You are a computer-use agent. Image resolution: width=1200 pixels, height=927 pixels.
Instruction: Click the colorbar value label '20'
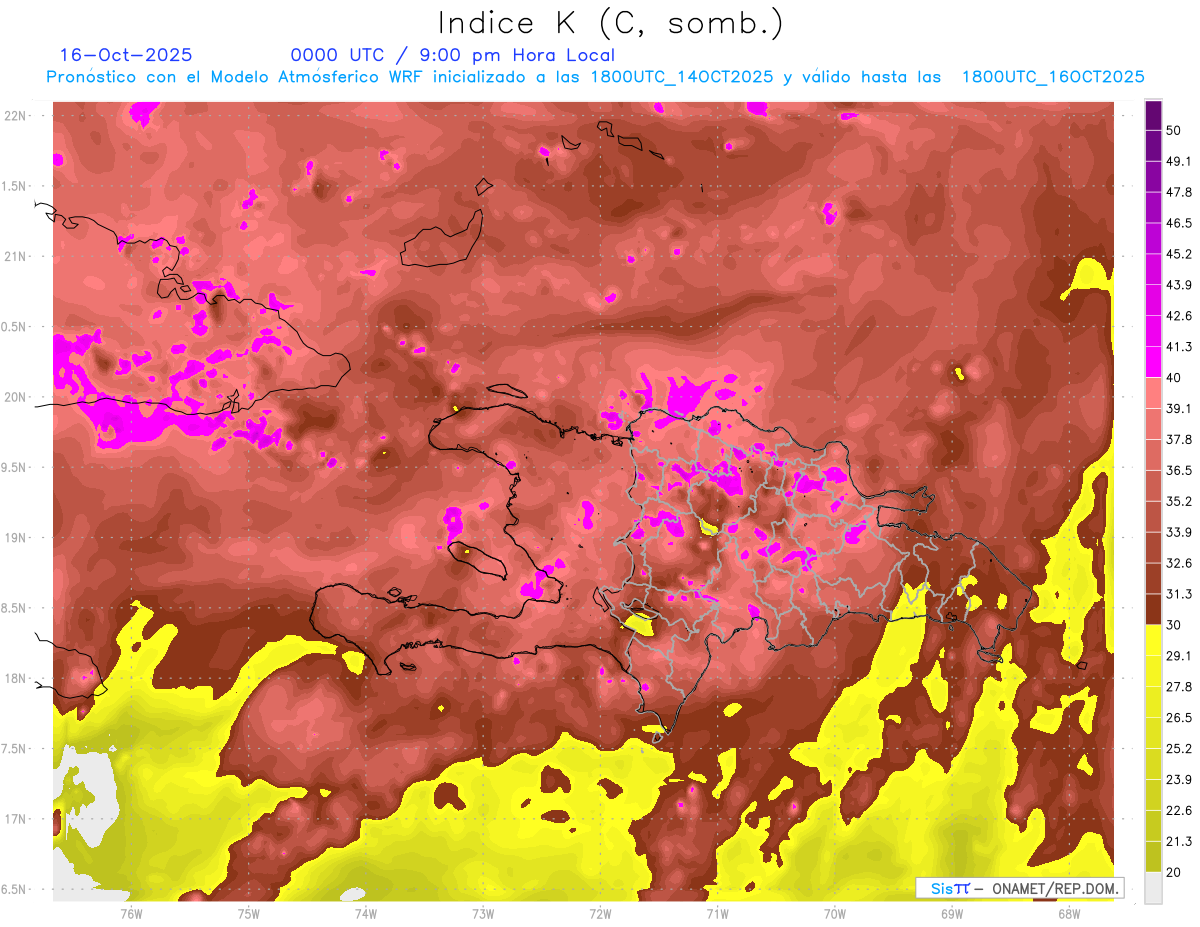[1174, 872]
